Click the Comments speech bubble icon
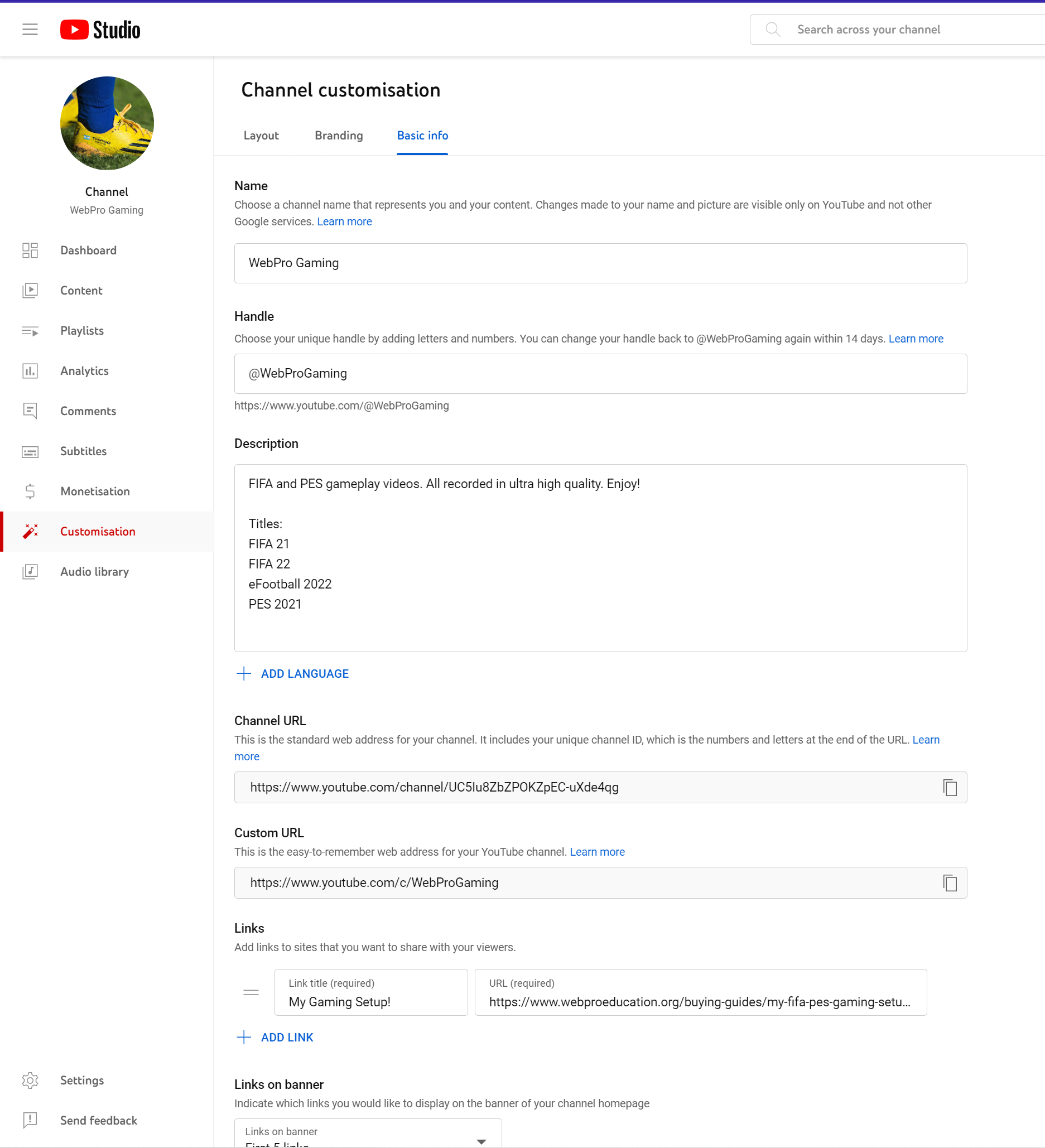This screenshot has width=1045, height=1148. (30, 411)
